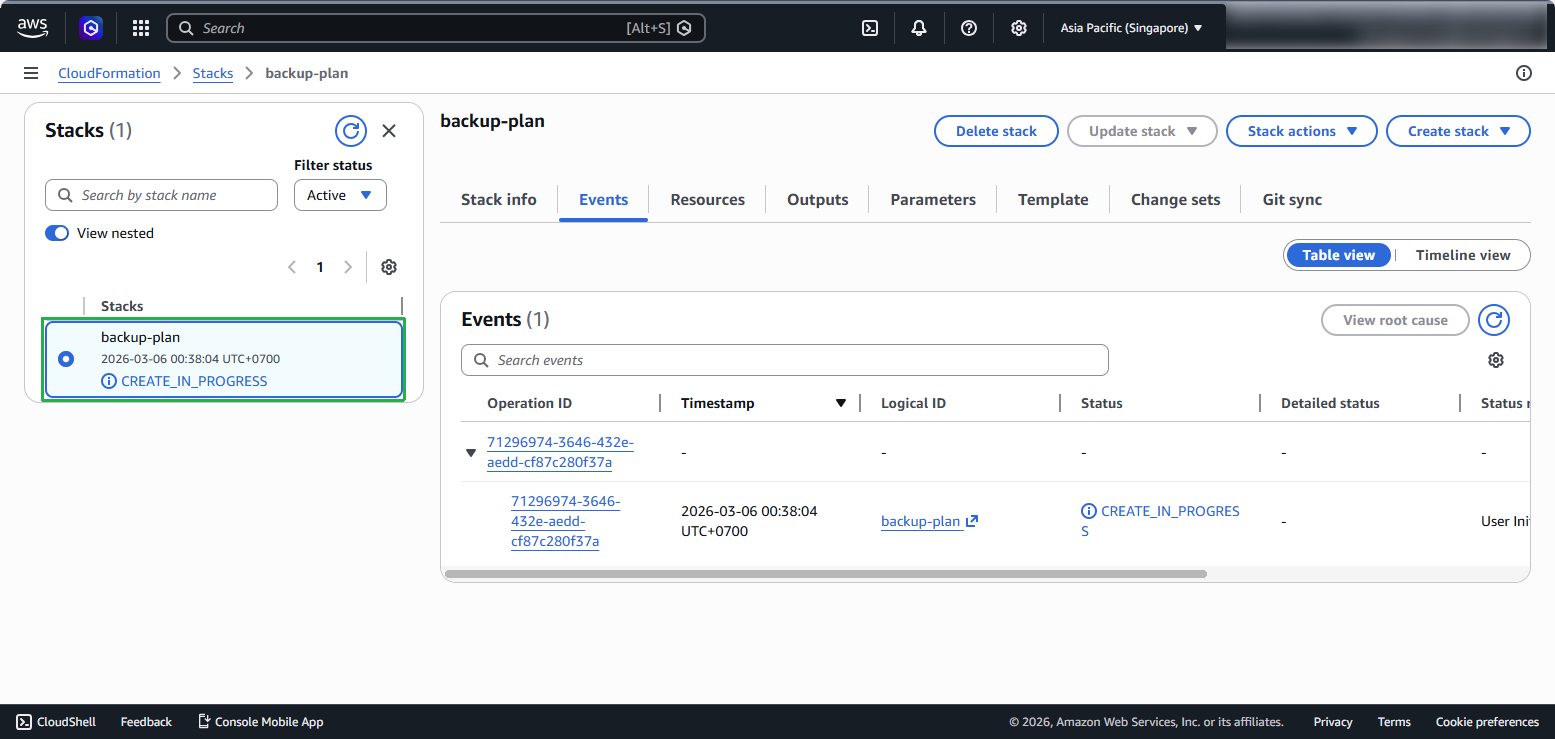This screenshot has height=739, width=1555.
Task: Refresh the Stacks list
Action: [x=351, y=131]
